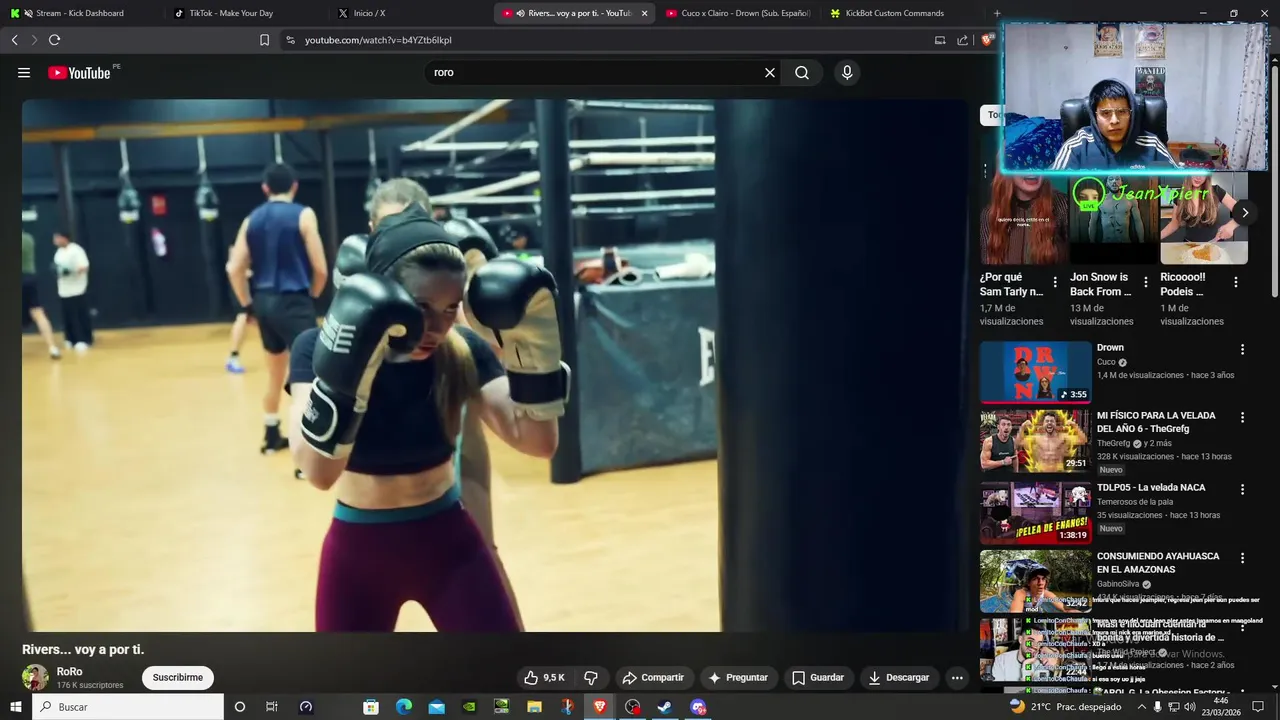Open options for Ricoooo!! Podeis short

pyautogui.click(x=1236, y=283)
